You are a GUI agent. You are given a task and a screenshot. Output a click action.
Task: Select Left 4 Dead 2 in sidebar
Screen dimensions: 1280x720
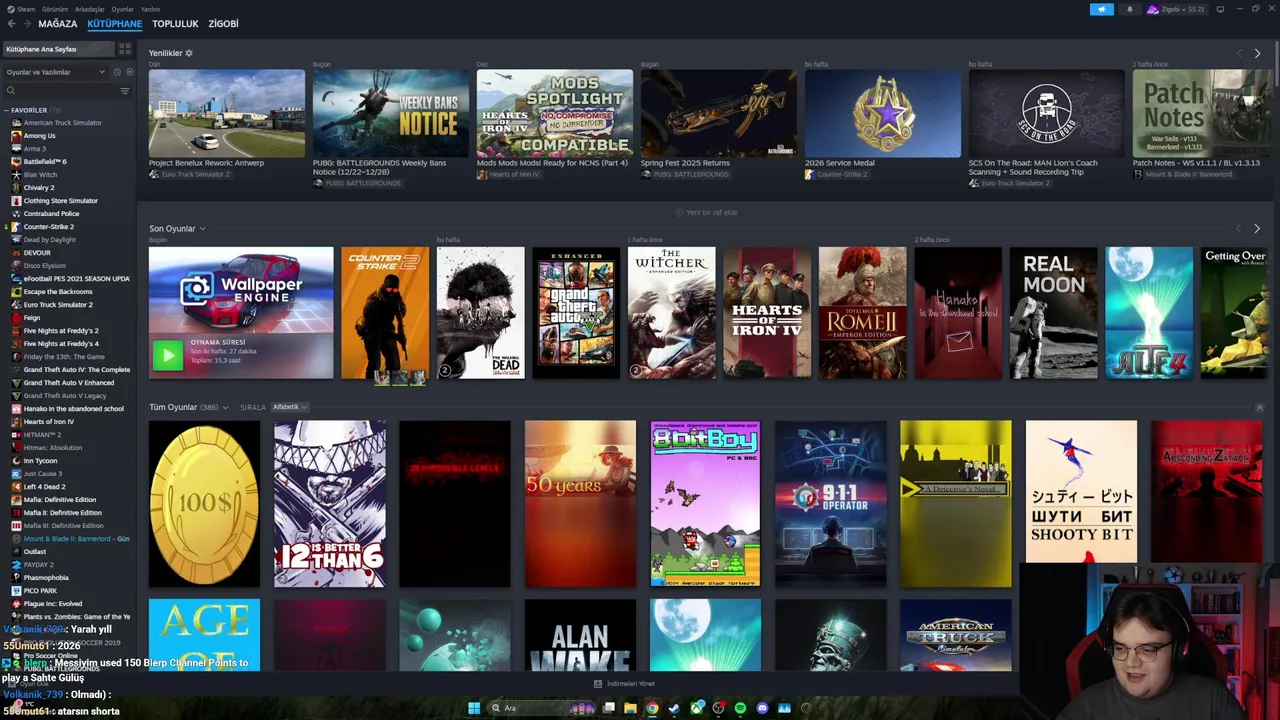click(x=44, y=486)
